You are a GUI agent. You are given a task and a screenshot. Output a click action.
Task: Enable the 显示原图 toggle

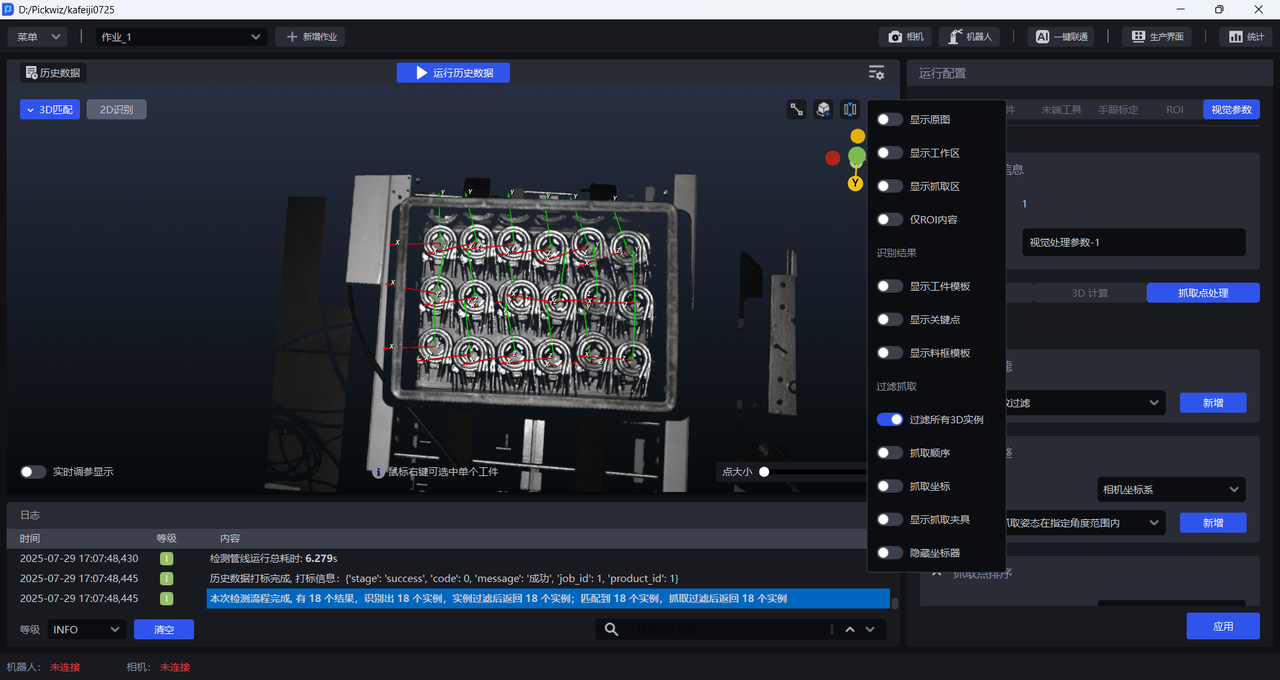coord(889,120)
